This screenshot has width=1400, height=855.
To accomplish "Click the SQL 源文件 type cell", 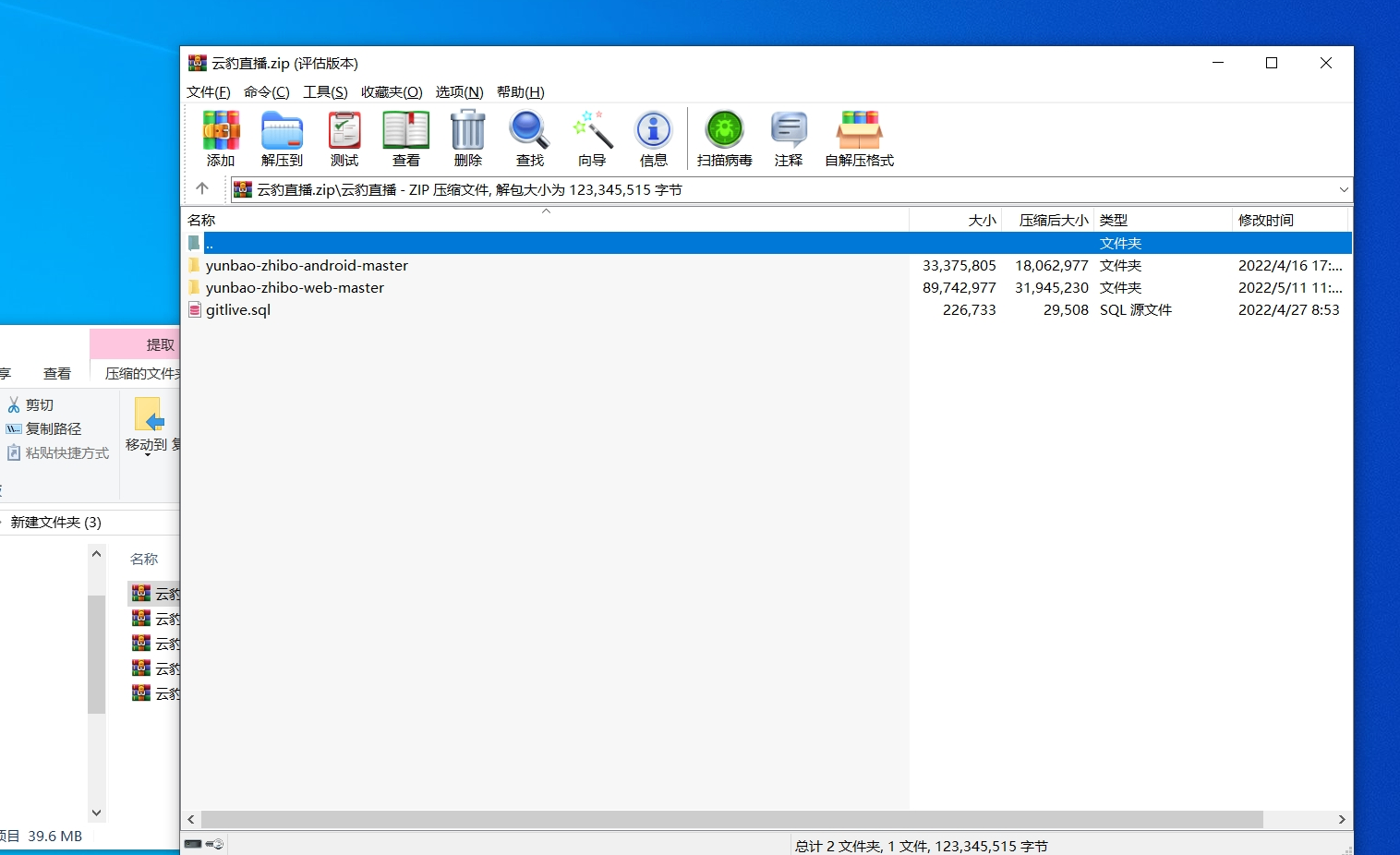I will coord(1136,309).
